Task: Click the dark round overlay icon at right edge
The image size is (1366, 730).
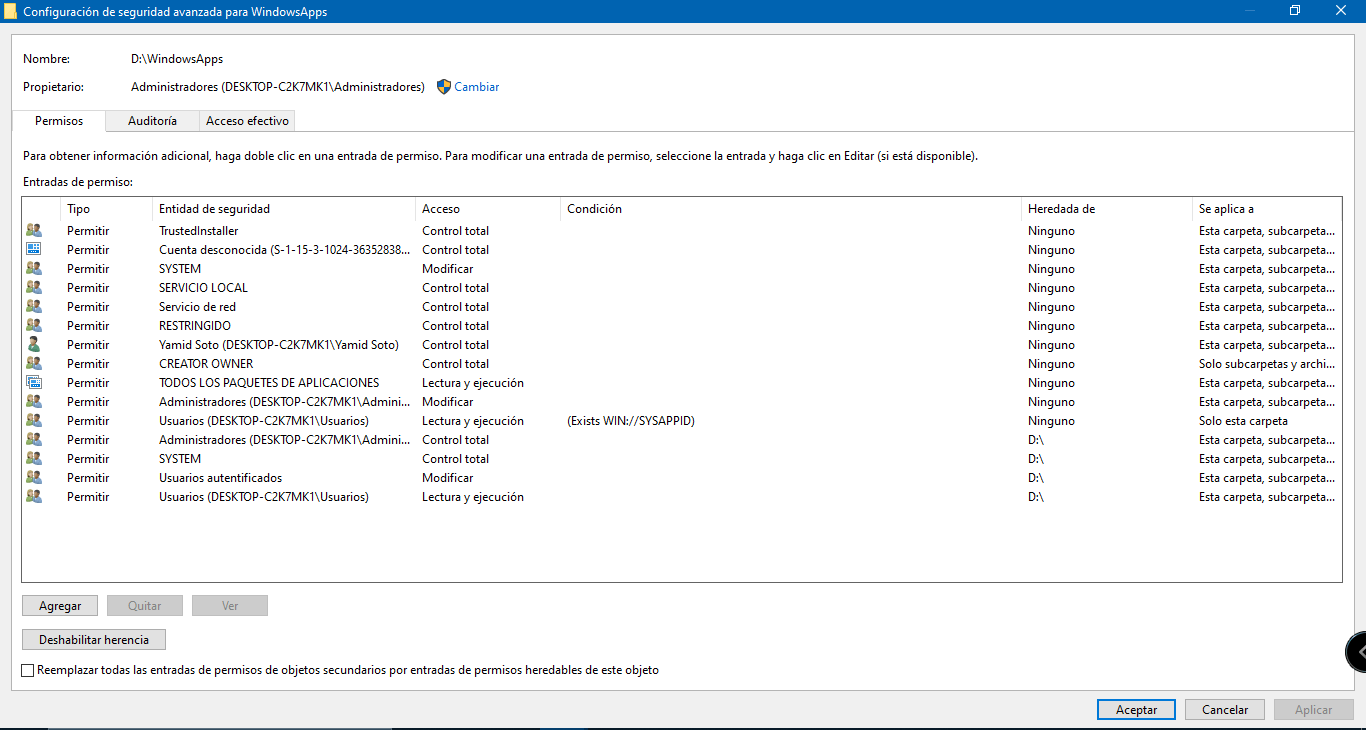Action: tap(1357, 652)
